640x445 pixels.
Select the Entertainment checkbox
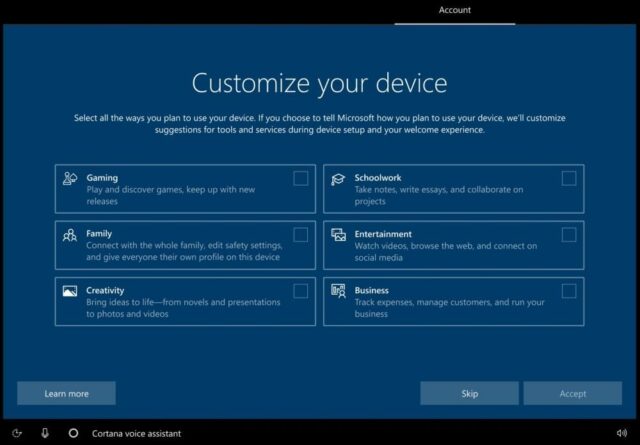[x=568, y=235]
